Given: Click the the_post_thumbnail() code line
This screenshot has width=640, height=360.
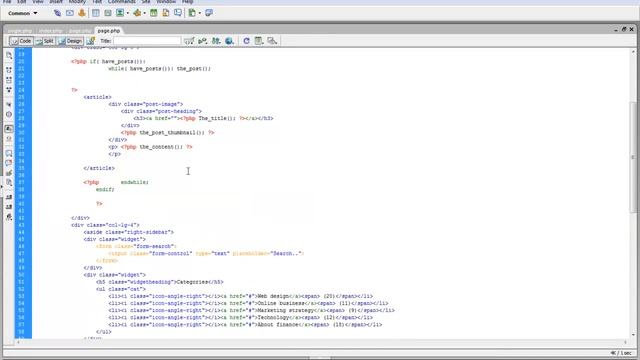Looking at the screenshot, I should (x=167, y=133).
